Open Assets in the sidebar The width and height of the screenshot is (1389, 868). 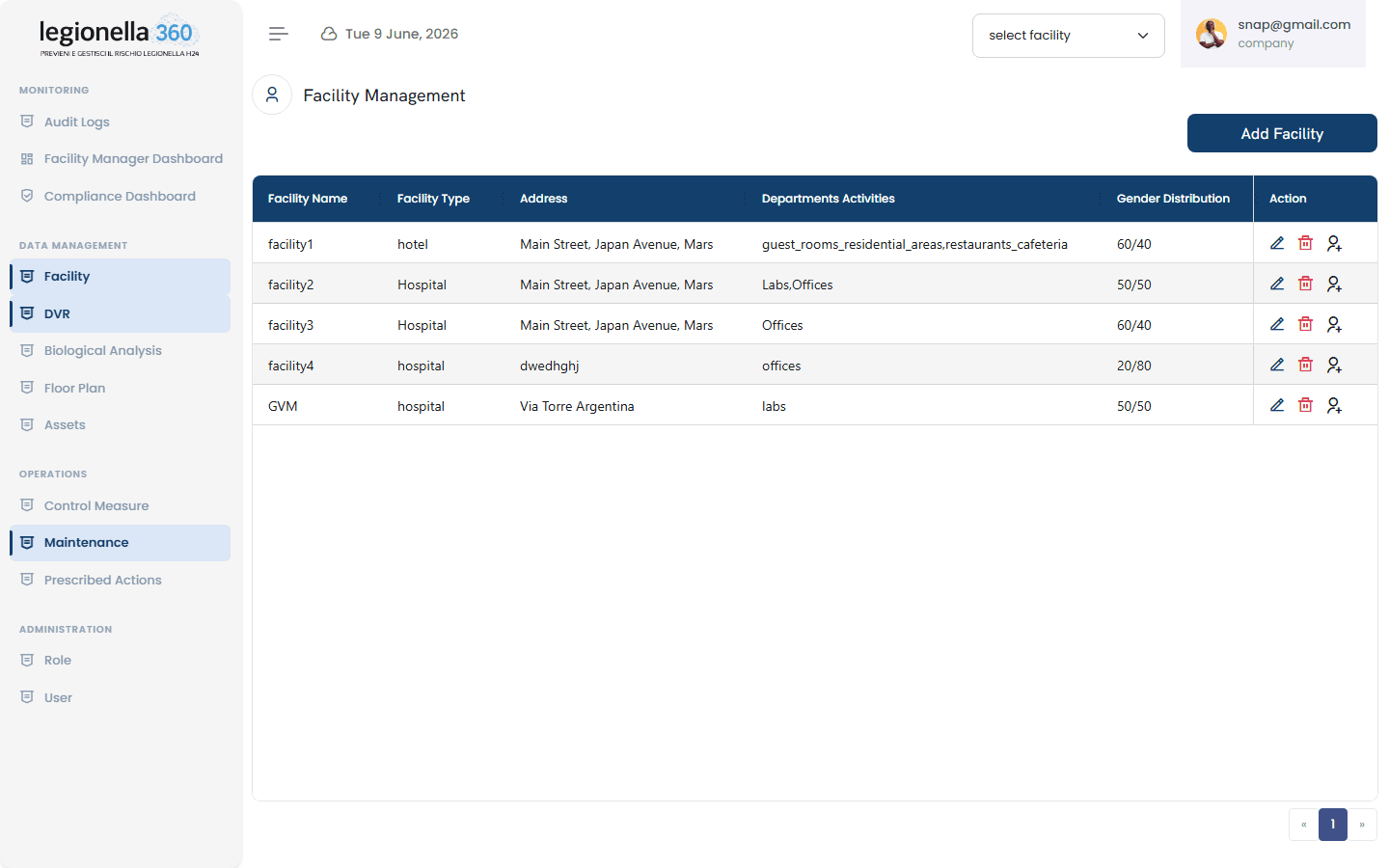121,424
